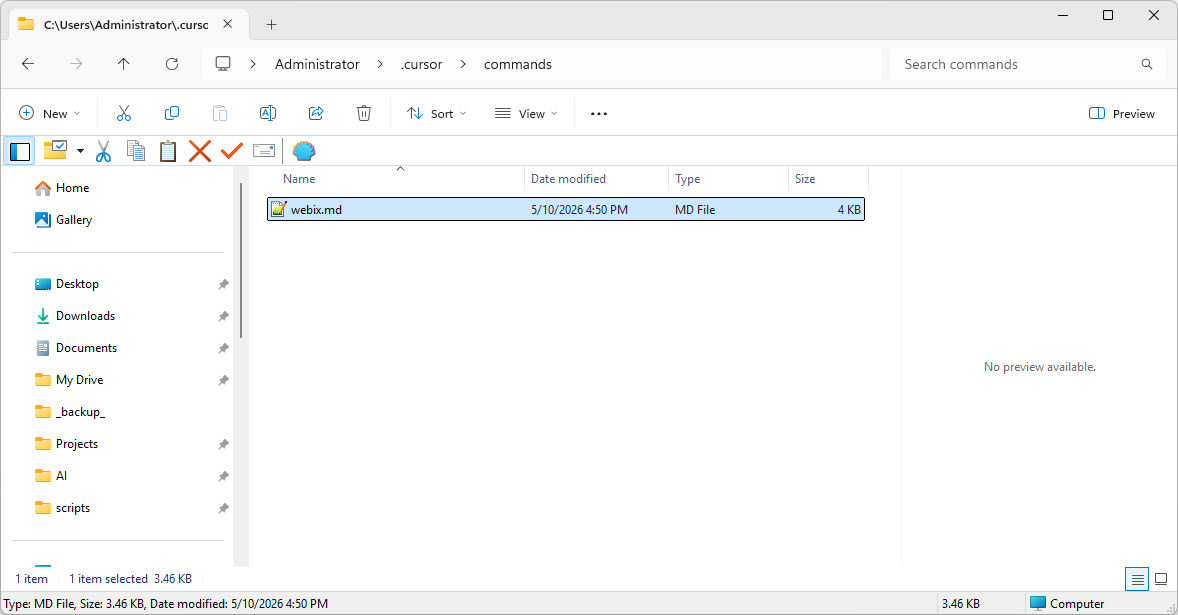The height and width of the screenshot is (615, 1178).
Task: Click the Cut icon in command bar
Action: click(124, 113)
